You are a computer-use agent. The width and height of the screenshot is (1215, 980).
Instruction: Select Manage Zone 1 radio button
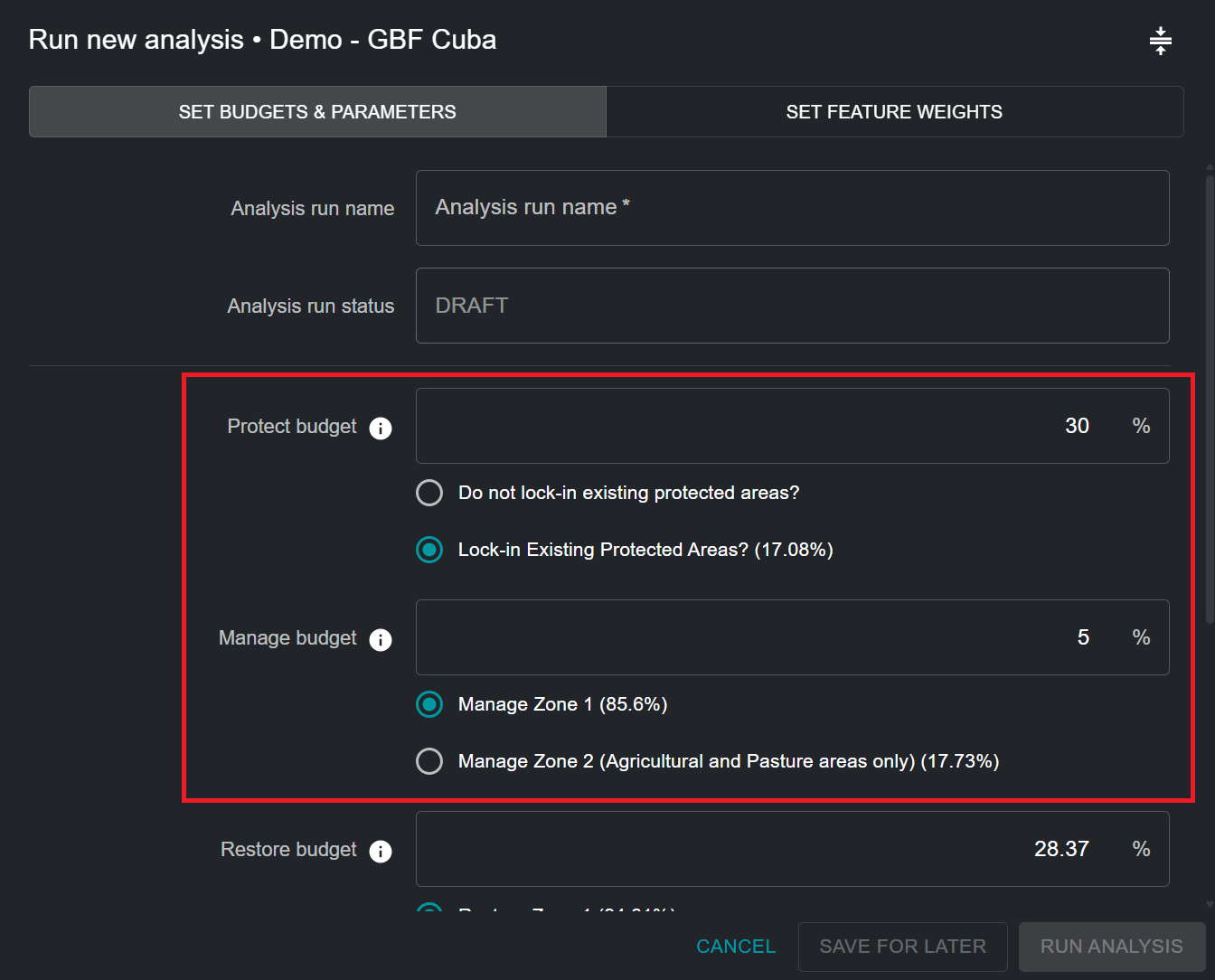coord(429,704)
